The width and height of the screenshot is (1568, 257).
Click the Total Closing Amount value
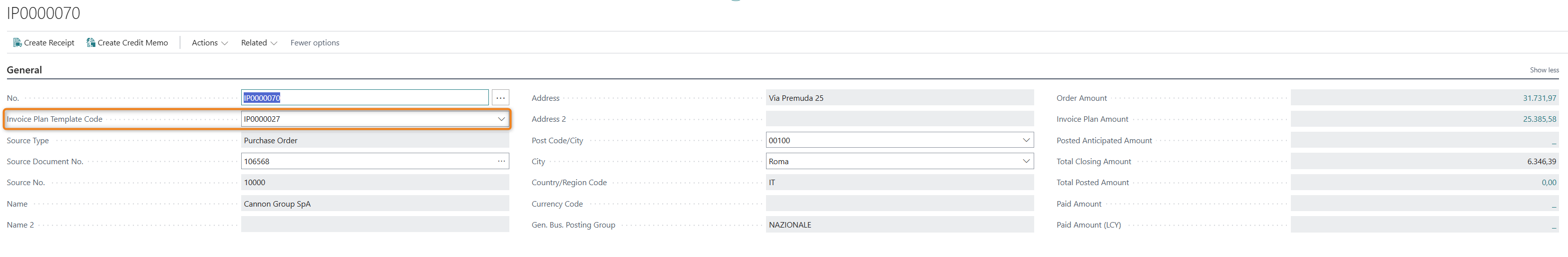(1424, 161)
